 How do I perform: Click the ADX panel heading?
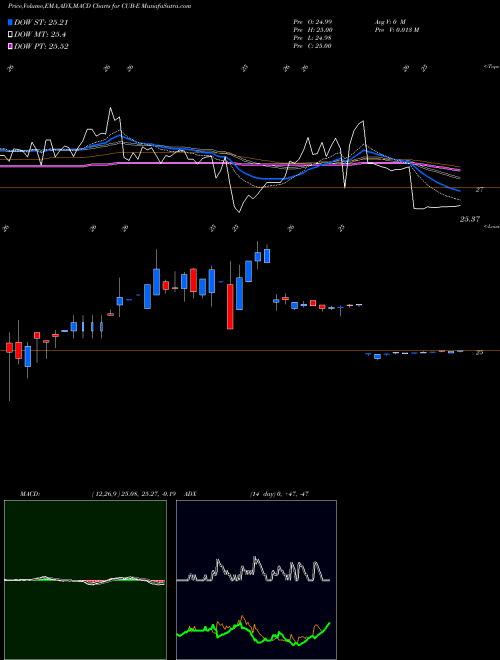pos(191,494)
